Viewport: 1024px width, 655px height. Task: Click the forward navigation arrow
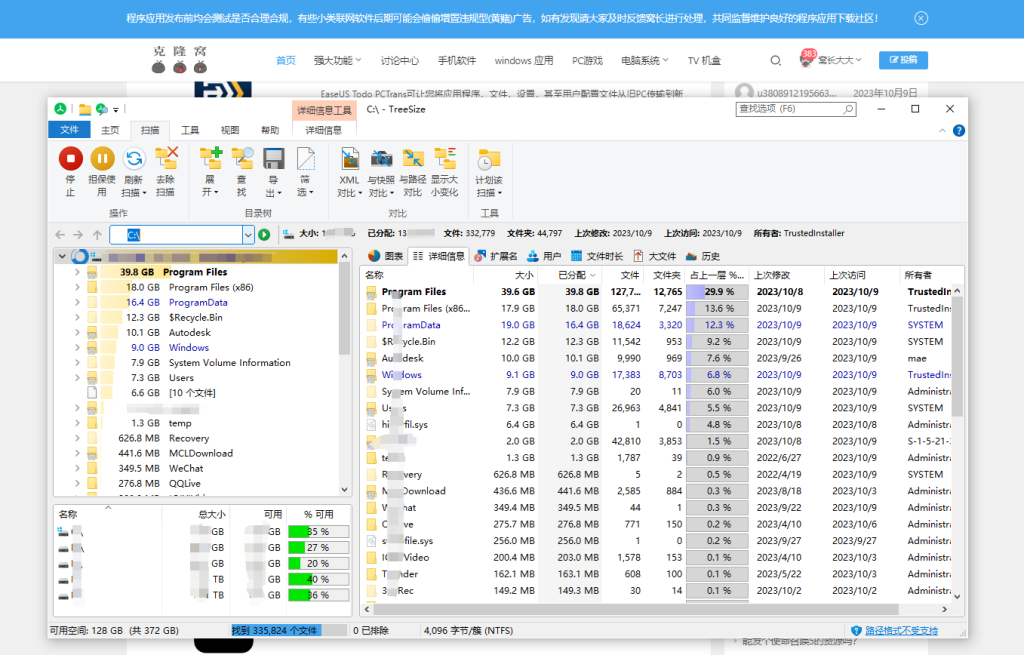pos(78,234)
